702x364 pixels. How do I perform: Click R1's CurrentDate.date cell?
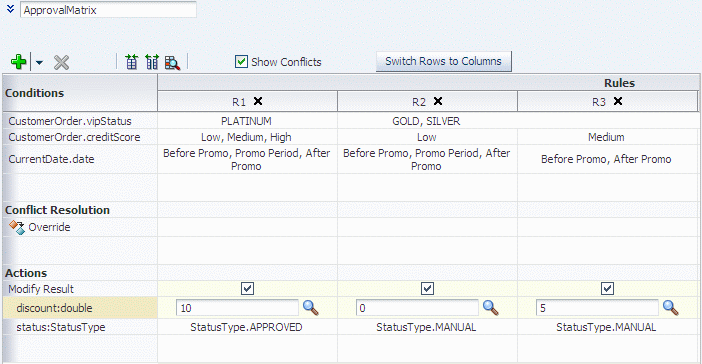[x=247, y=159]
